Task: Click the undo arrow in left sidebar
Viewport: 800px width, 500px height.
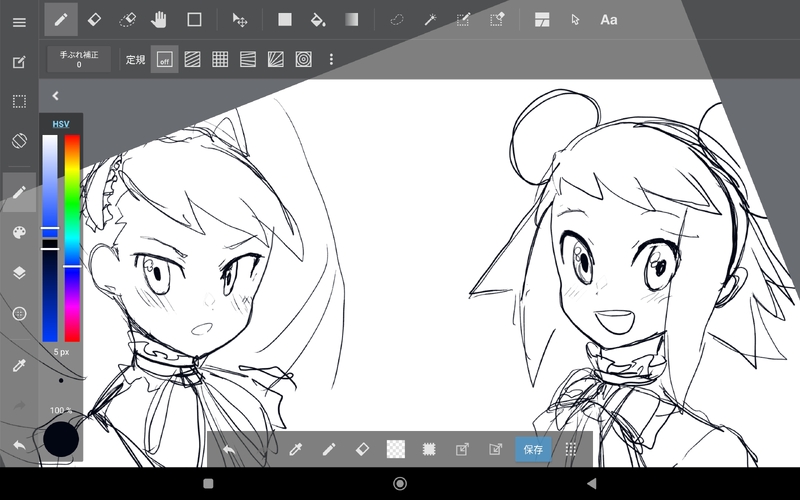Action: point(19,445)
